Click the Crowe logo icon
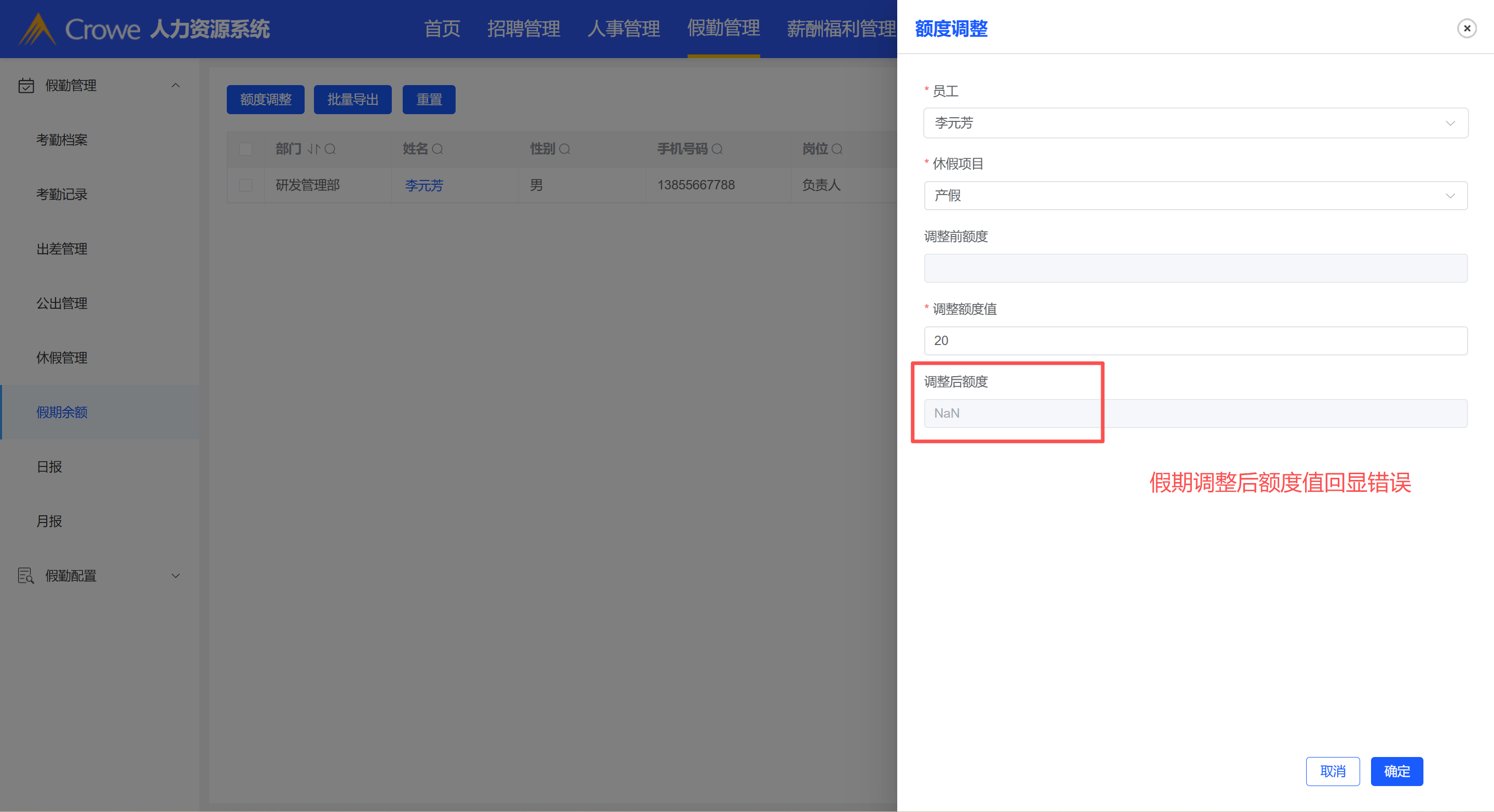This screenshot has width=1494, height=812. tap(37, 29)
